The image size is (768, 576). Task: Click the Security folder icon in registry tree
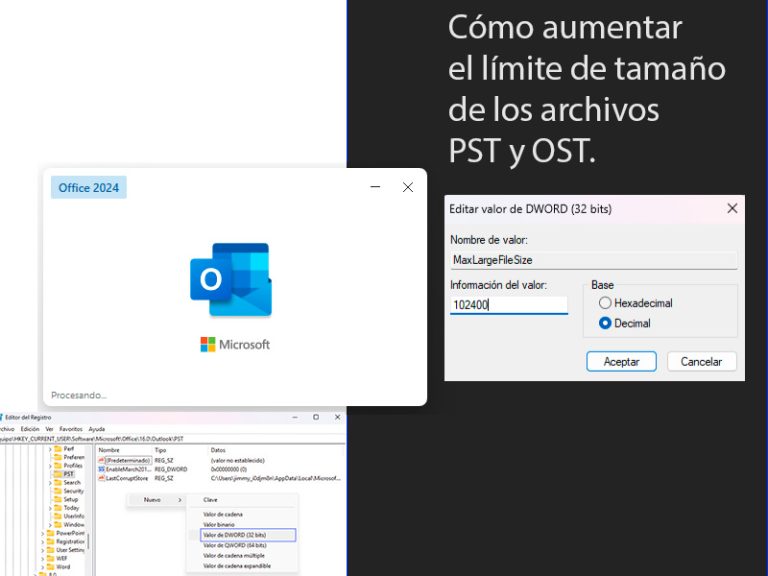click(x=58, y=491)
